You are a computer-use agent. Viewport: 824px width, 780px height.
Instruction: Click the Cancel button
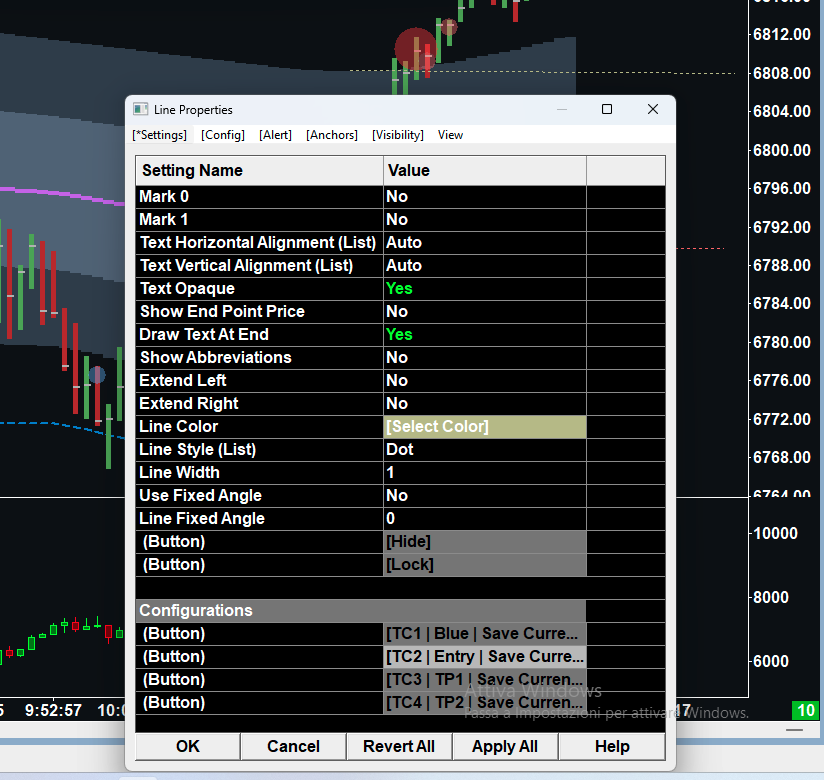click(293, 747)
